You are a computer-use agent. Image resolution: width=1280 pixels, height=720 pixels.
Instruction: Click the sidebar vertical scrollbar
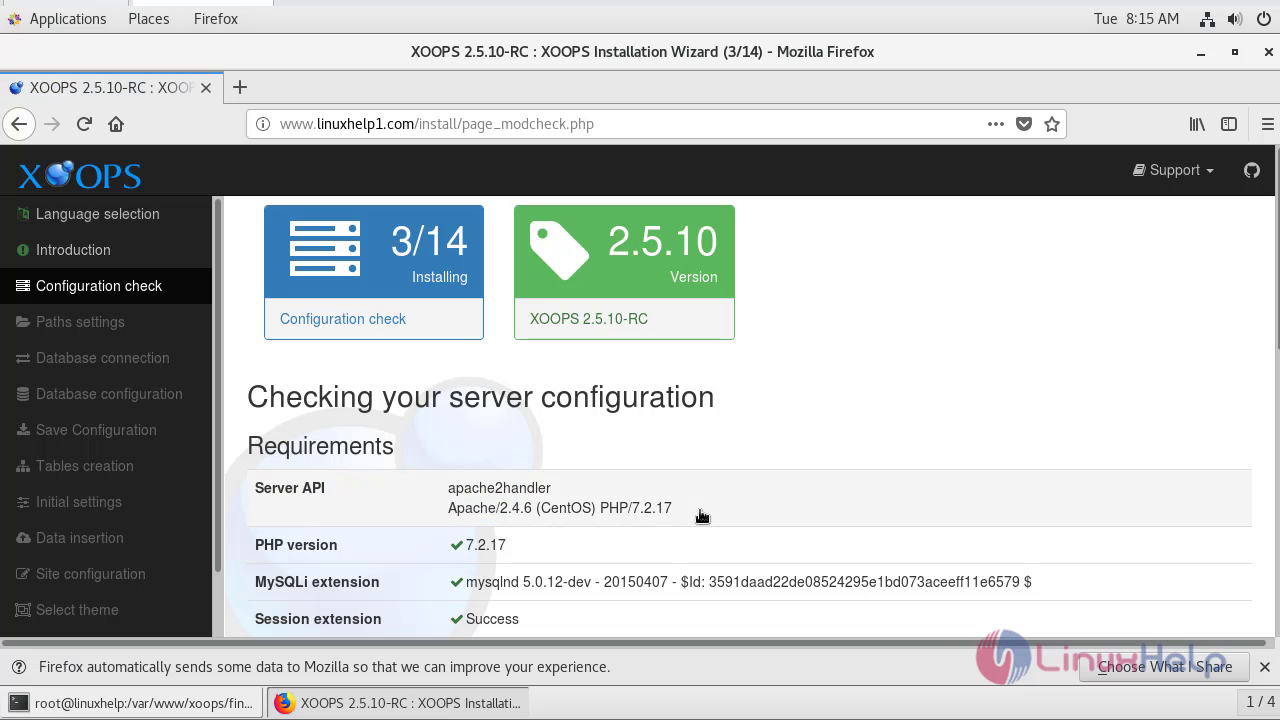pyautogui.click(x=217, y=385)
